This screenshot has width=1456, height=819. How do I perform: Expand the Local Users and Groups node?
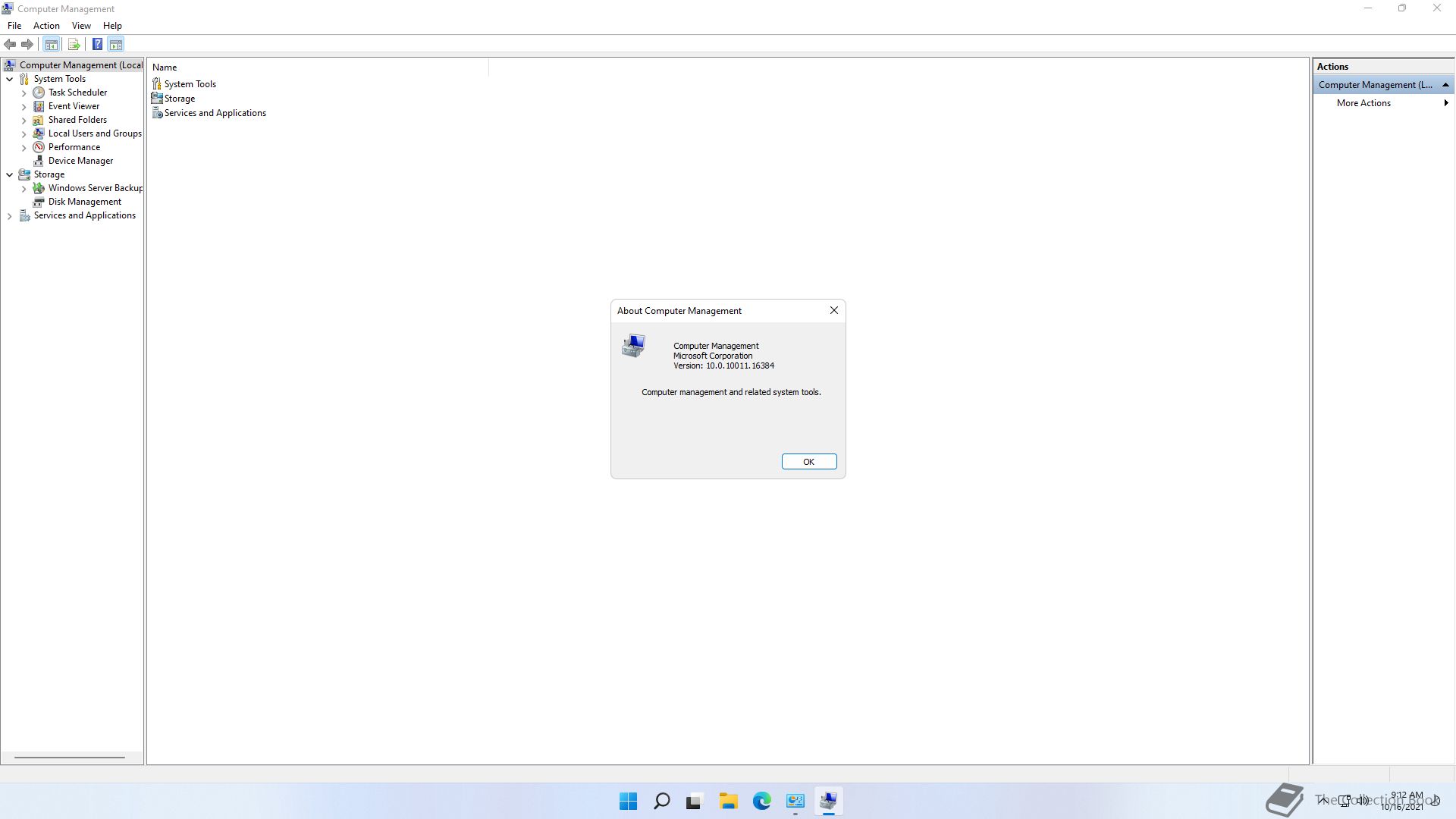click(x=24, y=134)
